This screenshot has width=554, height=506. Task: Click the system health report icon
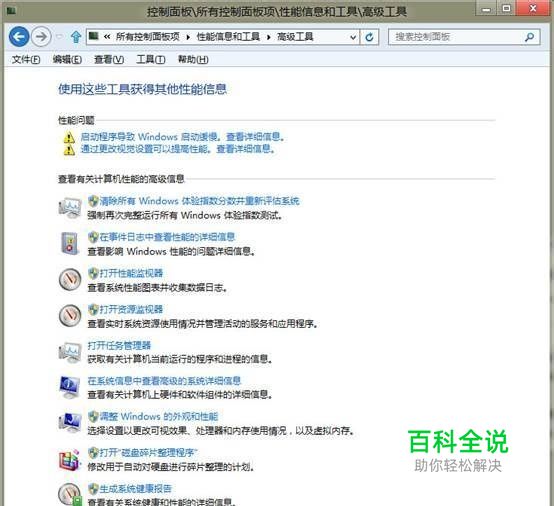tap(70, 495)
